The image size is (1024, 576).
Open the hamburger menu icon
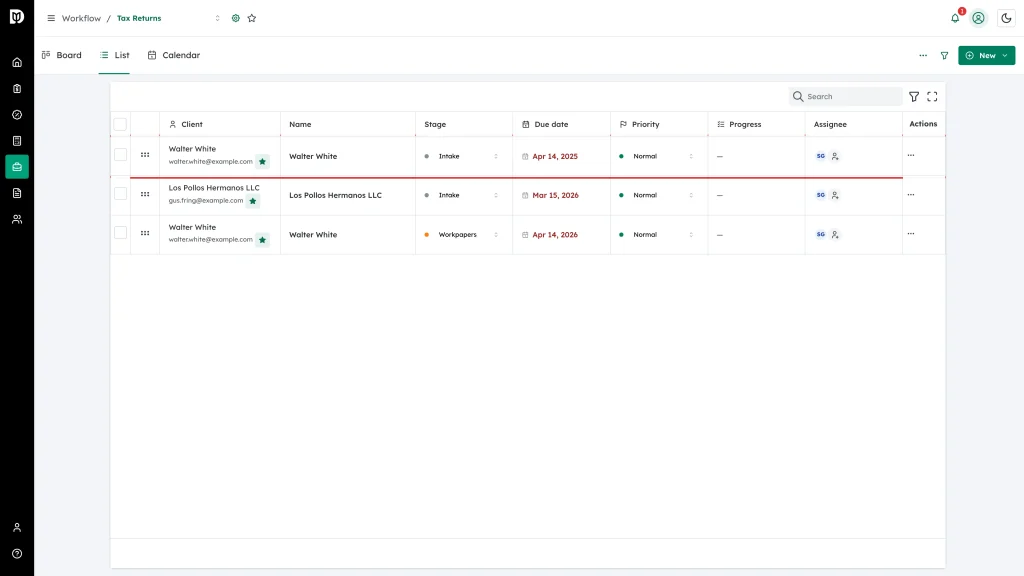tap(51, 18)
